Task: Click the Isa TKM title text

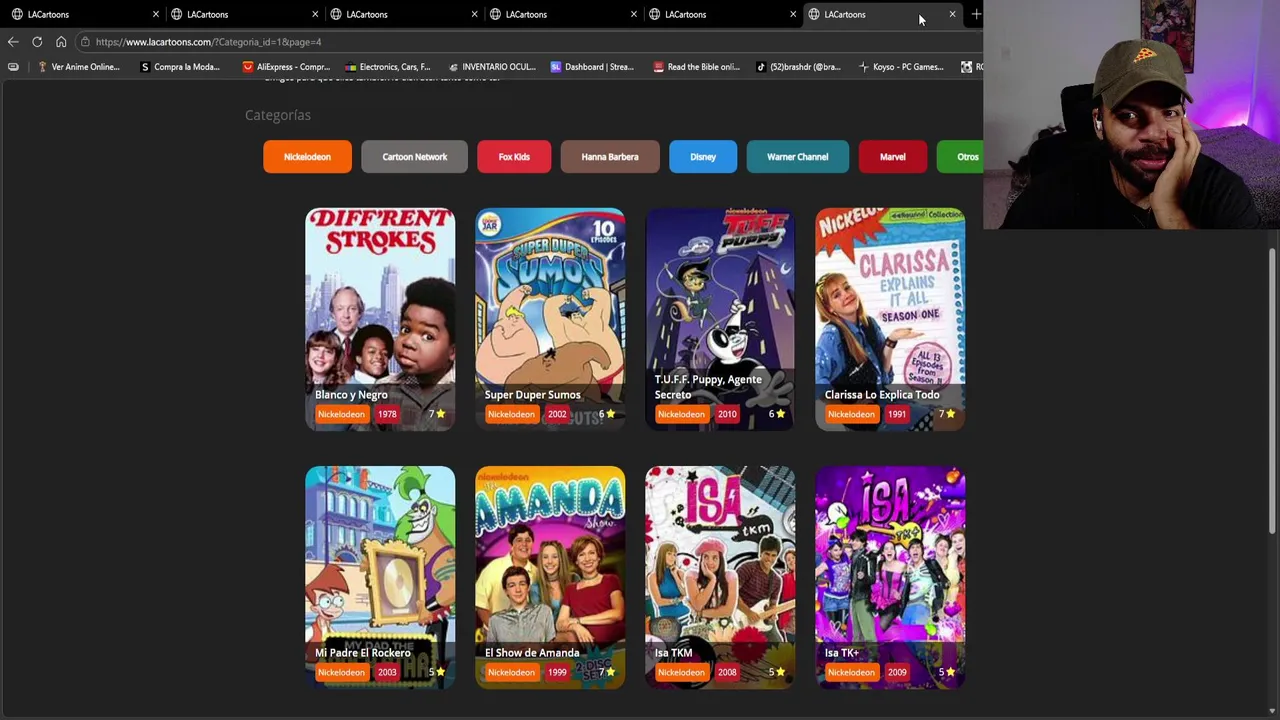Action: pos(673,653)
